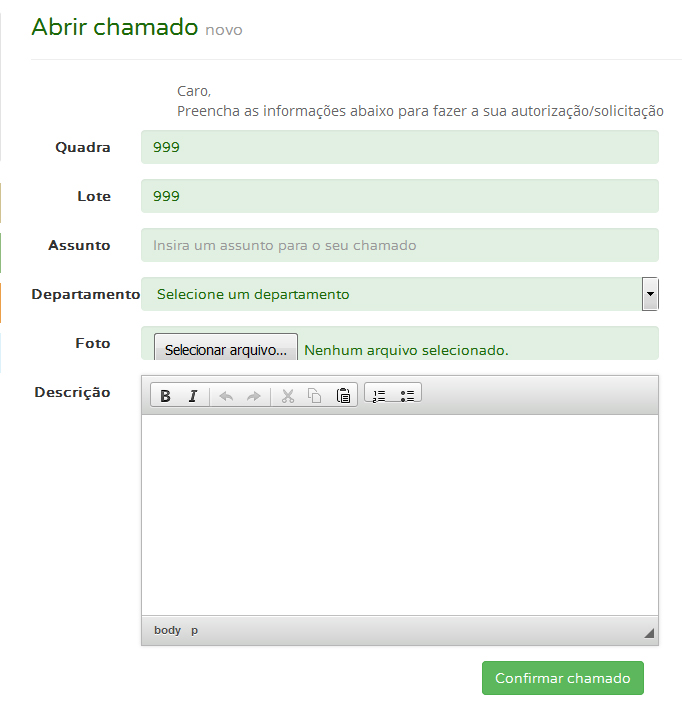Select the p element path
The image size is (682, 714).
195,630
